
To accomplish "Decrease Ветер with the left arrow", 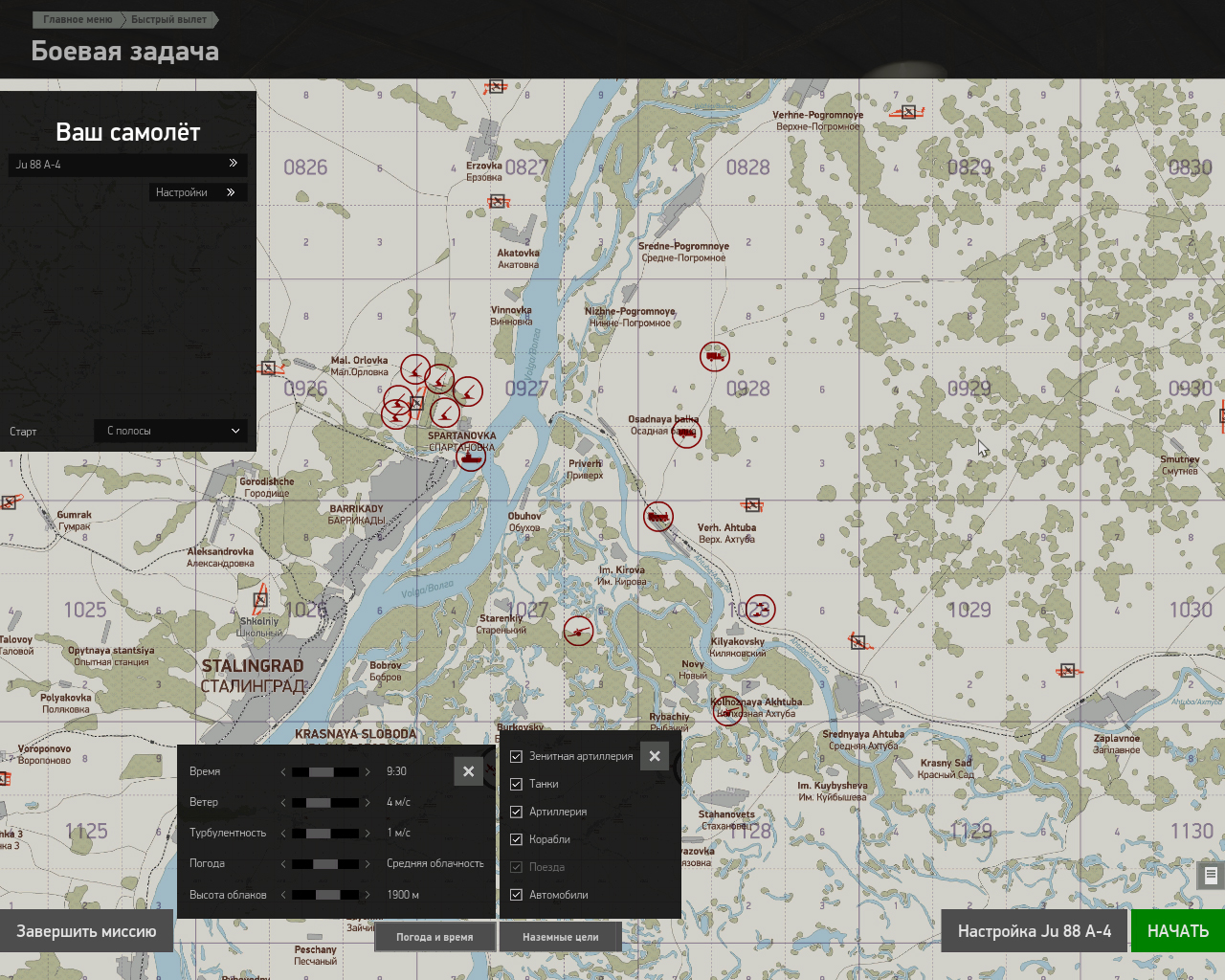I will (283, 802).
